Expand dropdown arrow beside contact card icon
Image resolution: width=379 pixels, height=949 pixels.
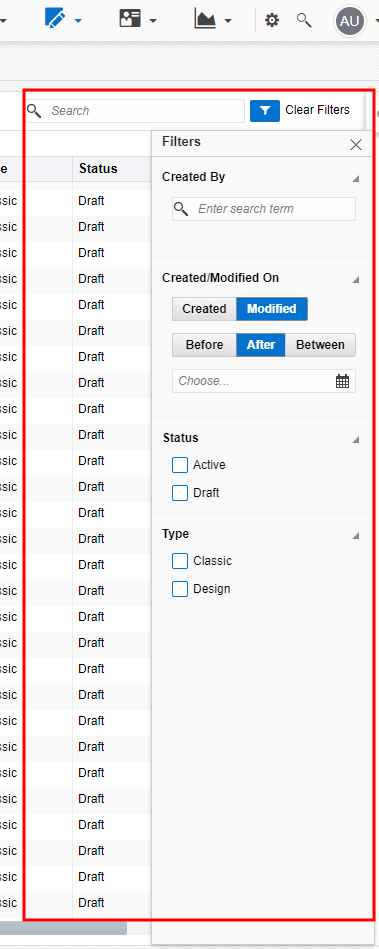click(x=153, y=21)
